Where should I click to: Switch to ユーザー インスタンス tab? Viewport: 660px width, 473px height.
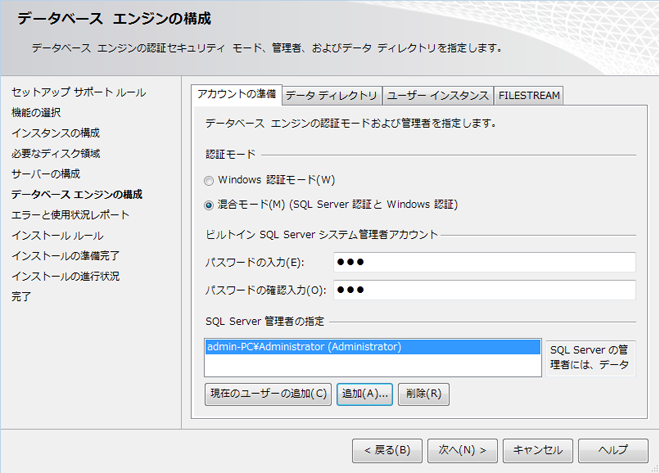[x=438, y=96]
